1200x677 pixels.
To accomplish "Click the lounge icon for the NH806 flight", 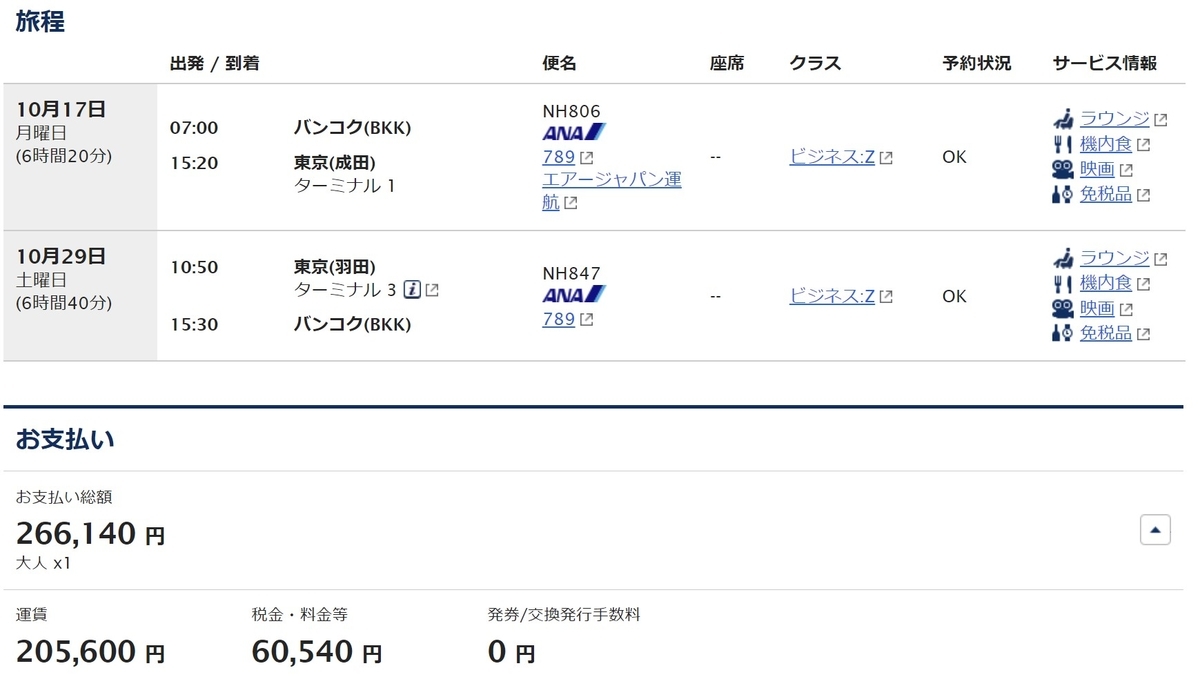I will [1062, 118].
